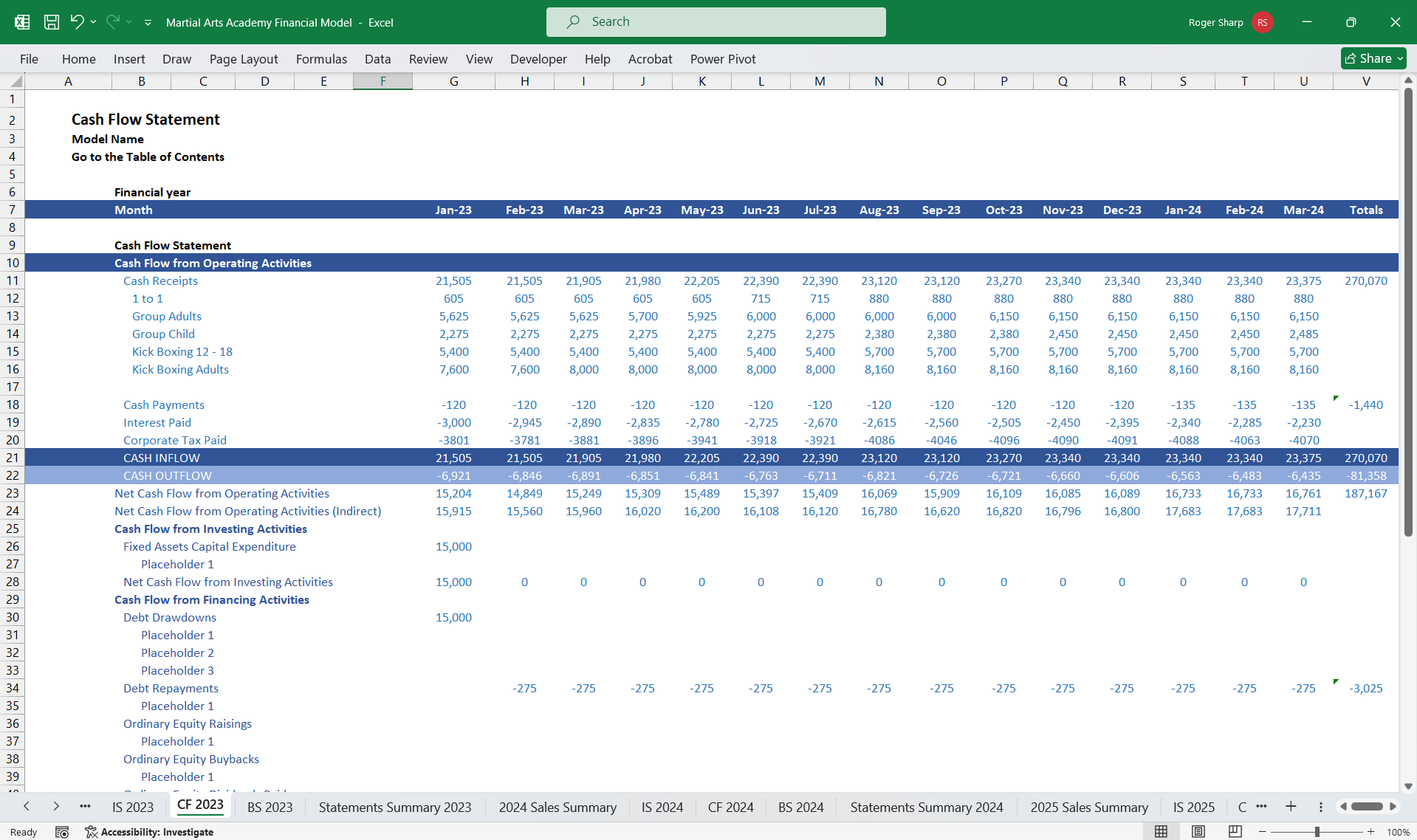This screenshot has height=840, width=1417.
Task: Click Accessibility: Investigate in status bar
Action: coord(149,832)
